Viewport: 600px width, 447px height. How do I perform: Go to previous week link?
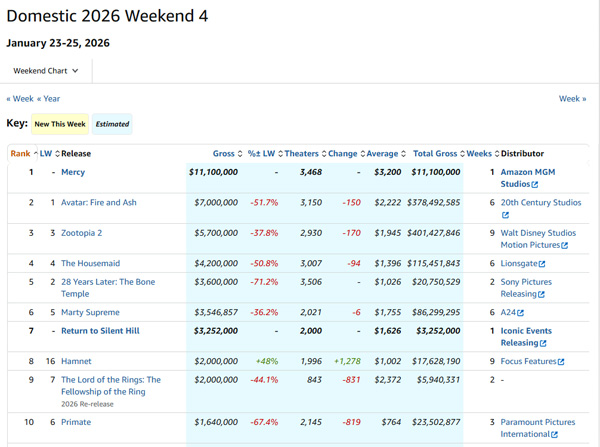click(x=20, y=99)
